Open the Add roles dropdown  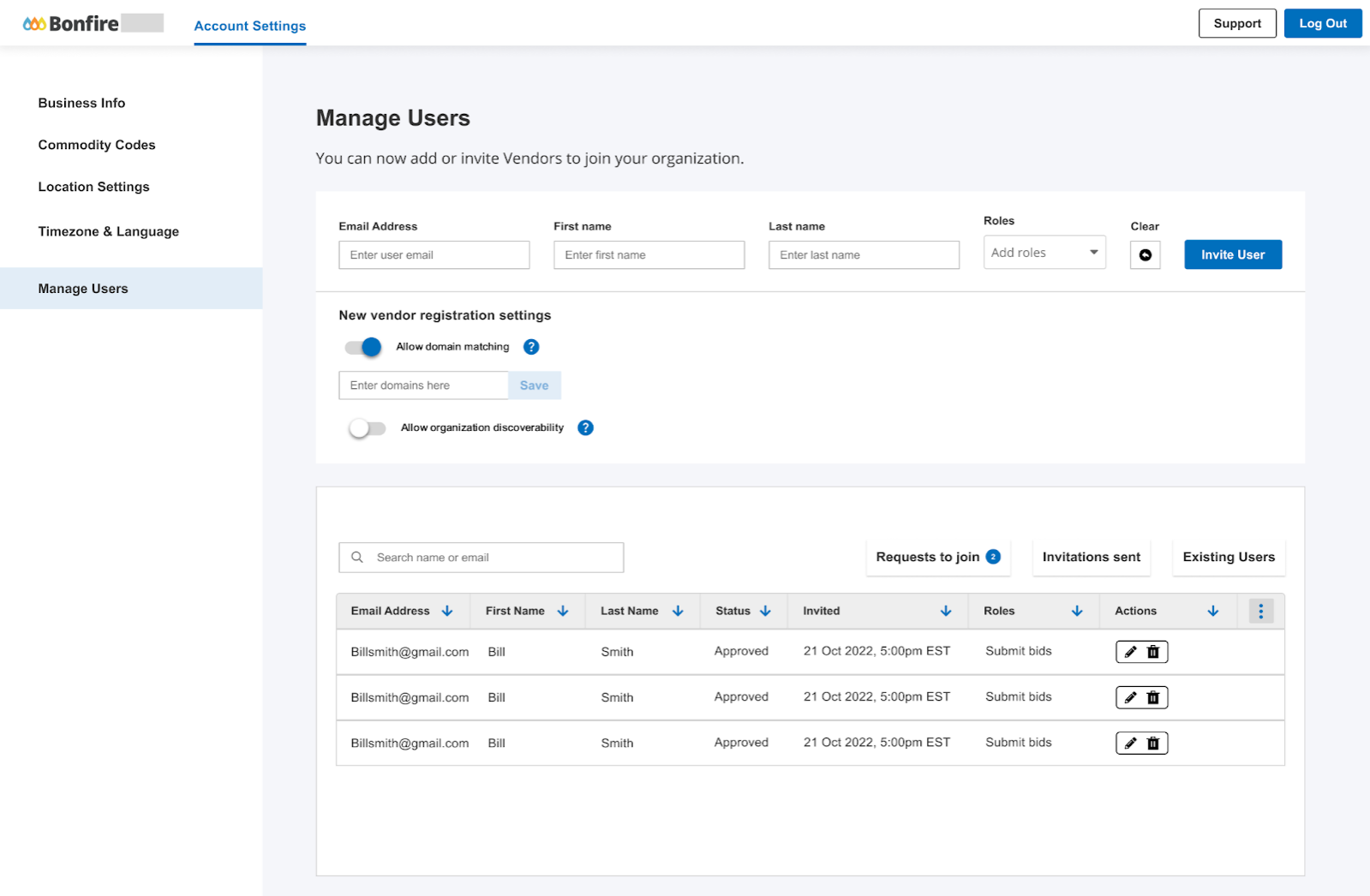[x=1044, y=253]
